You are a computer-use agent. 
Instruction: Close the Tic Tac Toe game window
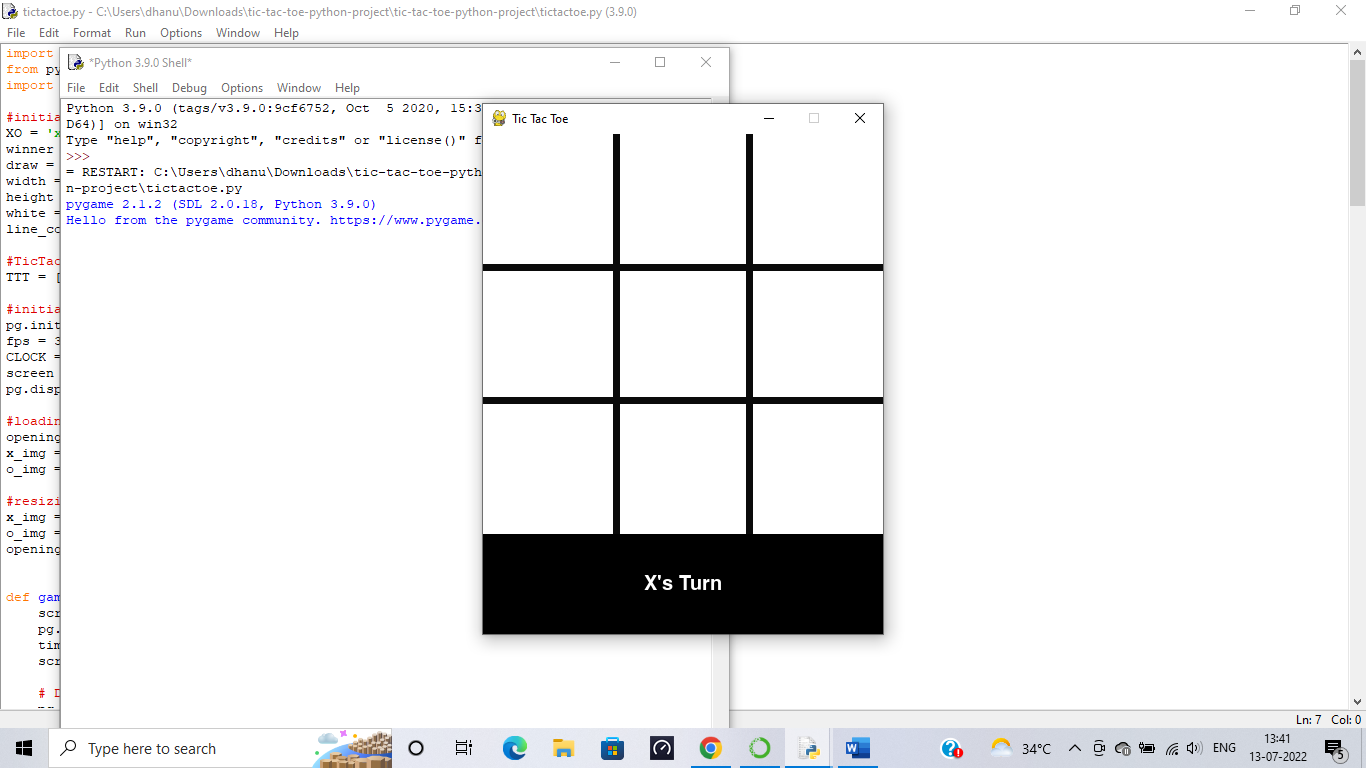[859, 118]
